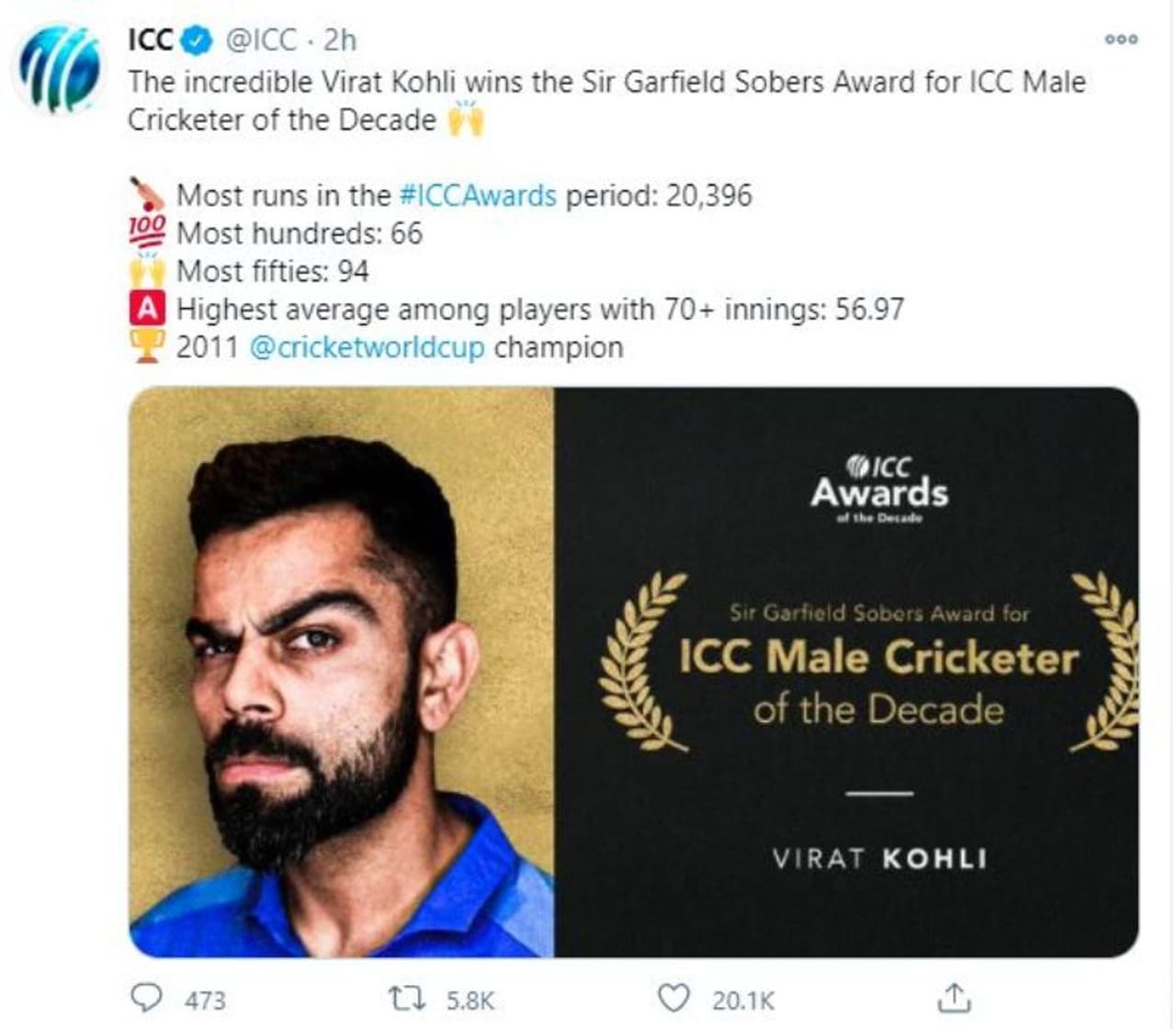Open the tweet's three-dot more options menu
This screenshot has height=1029, width=1176.
(1122, 40)
